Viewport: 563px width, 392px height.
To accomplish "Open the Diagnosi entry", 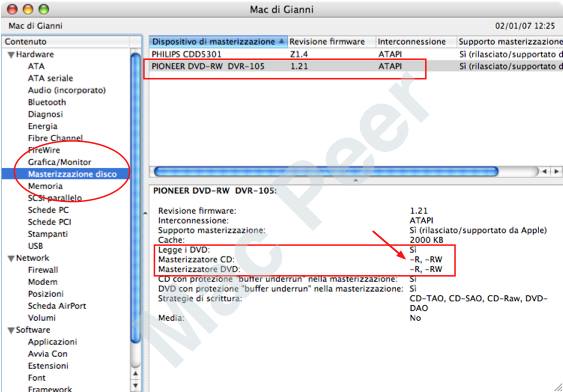I will tap(45, 114).
